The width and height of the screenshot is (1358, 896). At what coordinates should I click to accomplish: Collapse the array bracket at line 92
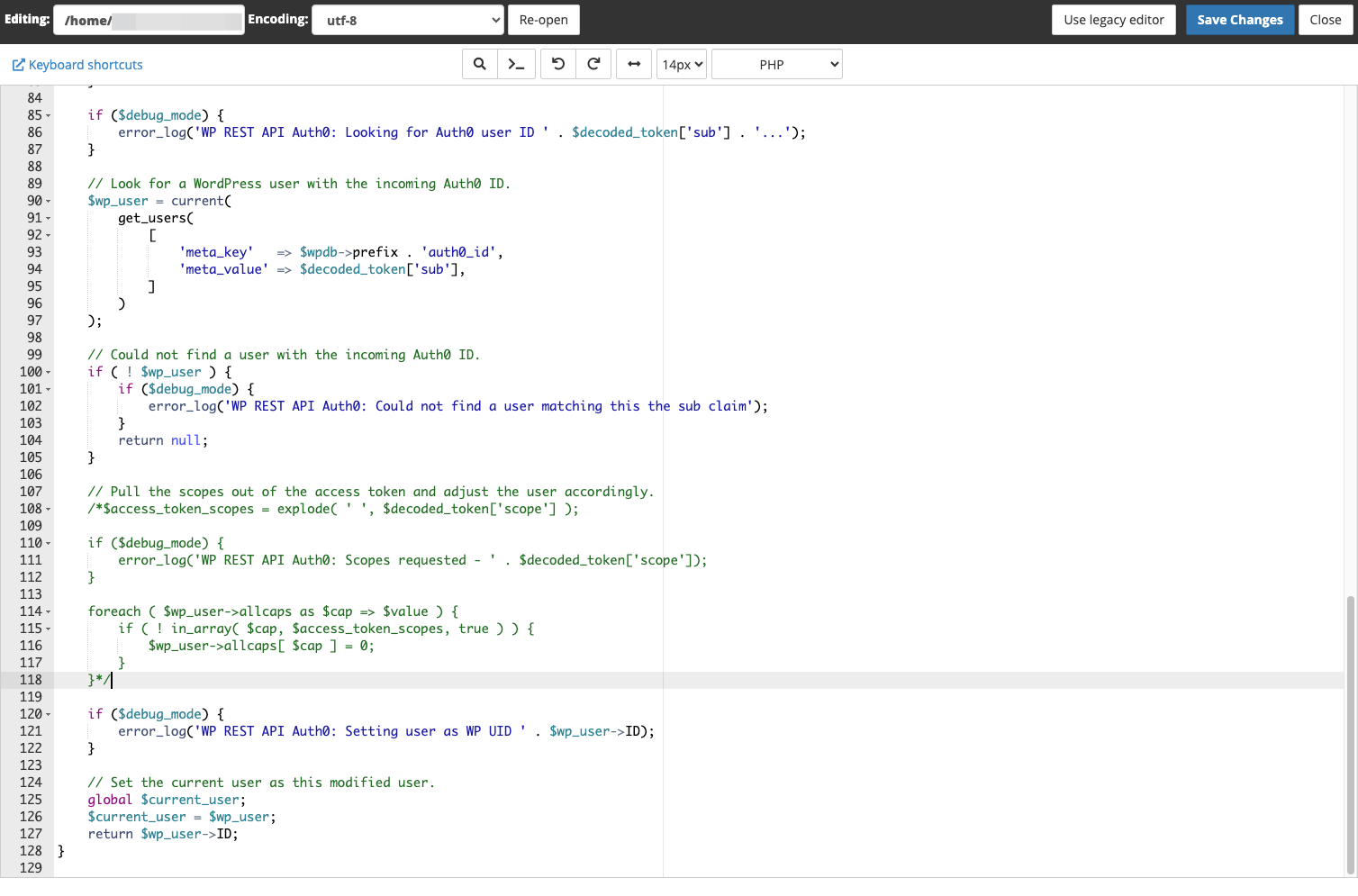[x=49, y=235]
